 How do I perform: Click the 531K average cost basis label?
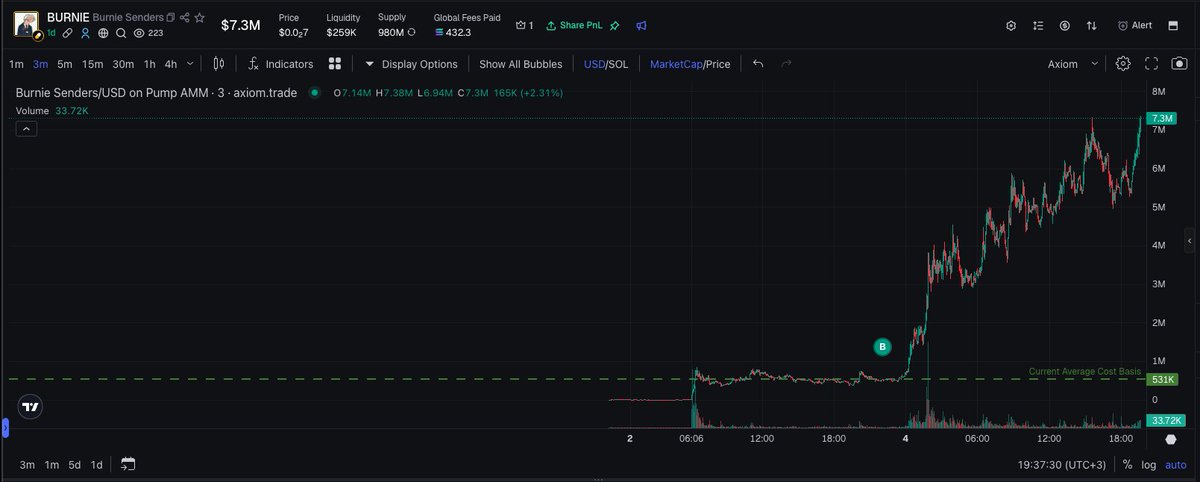click(x=1163, y=380)
